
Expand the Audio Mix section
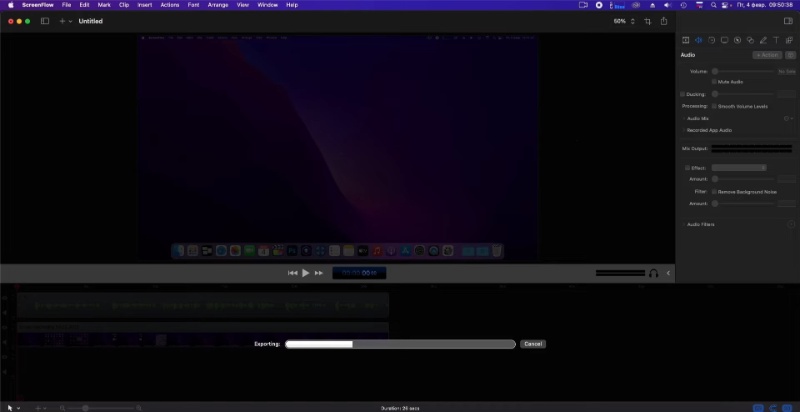(x=684, y=118)
